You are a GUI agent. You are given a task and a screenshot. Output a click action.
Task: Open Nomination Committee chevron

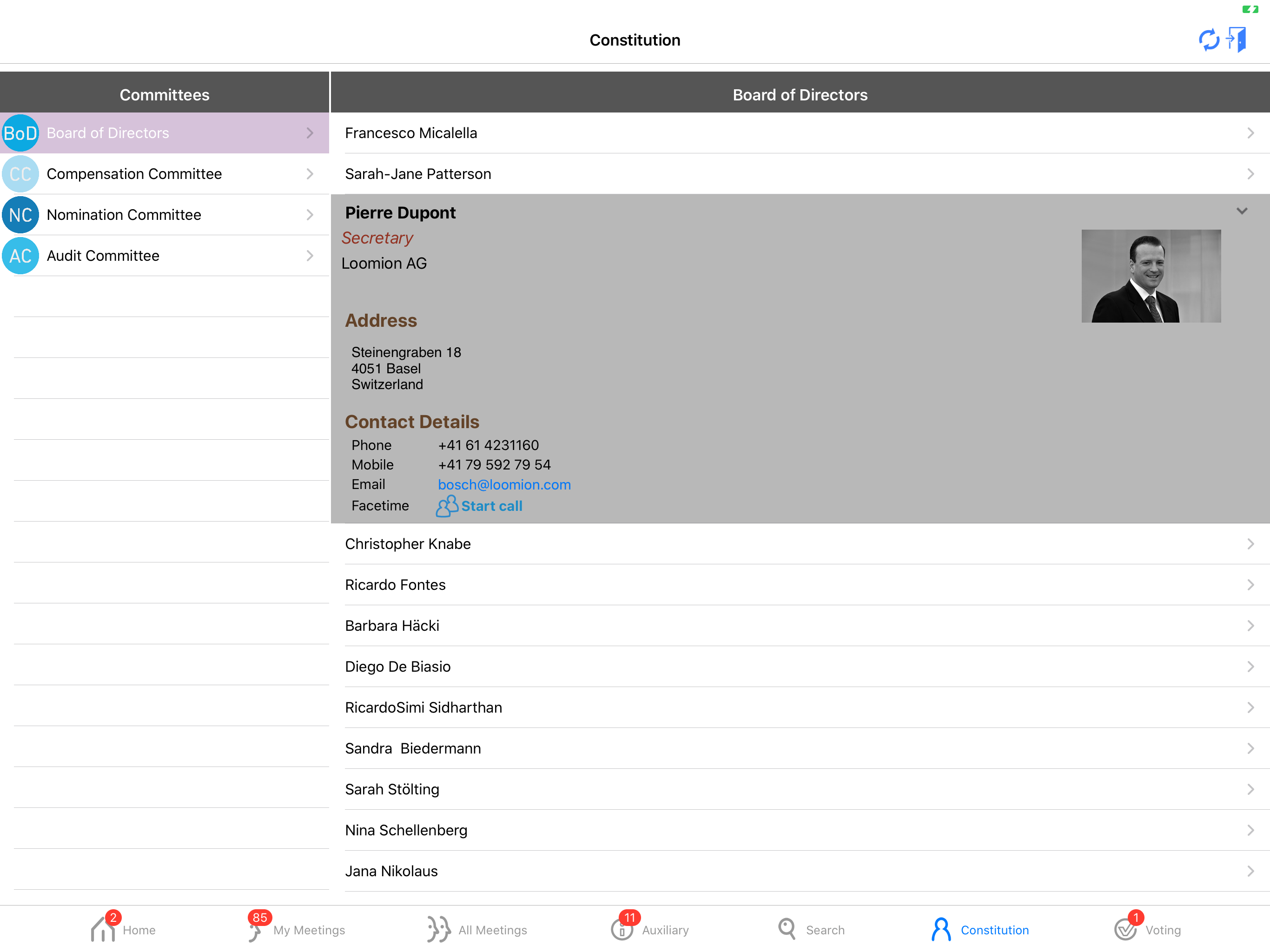310,215
